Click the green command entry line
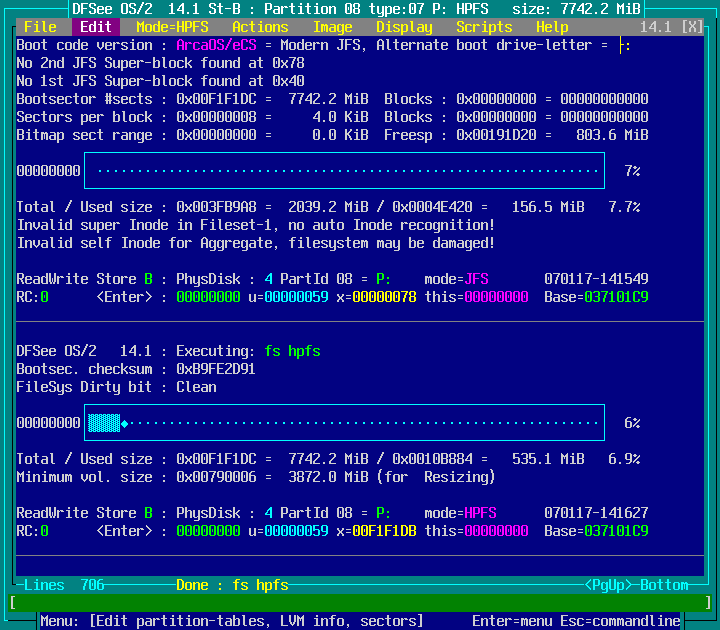The height and width of the screenshot is (630, 720). point(360,603)
